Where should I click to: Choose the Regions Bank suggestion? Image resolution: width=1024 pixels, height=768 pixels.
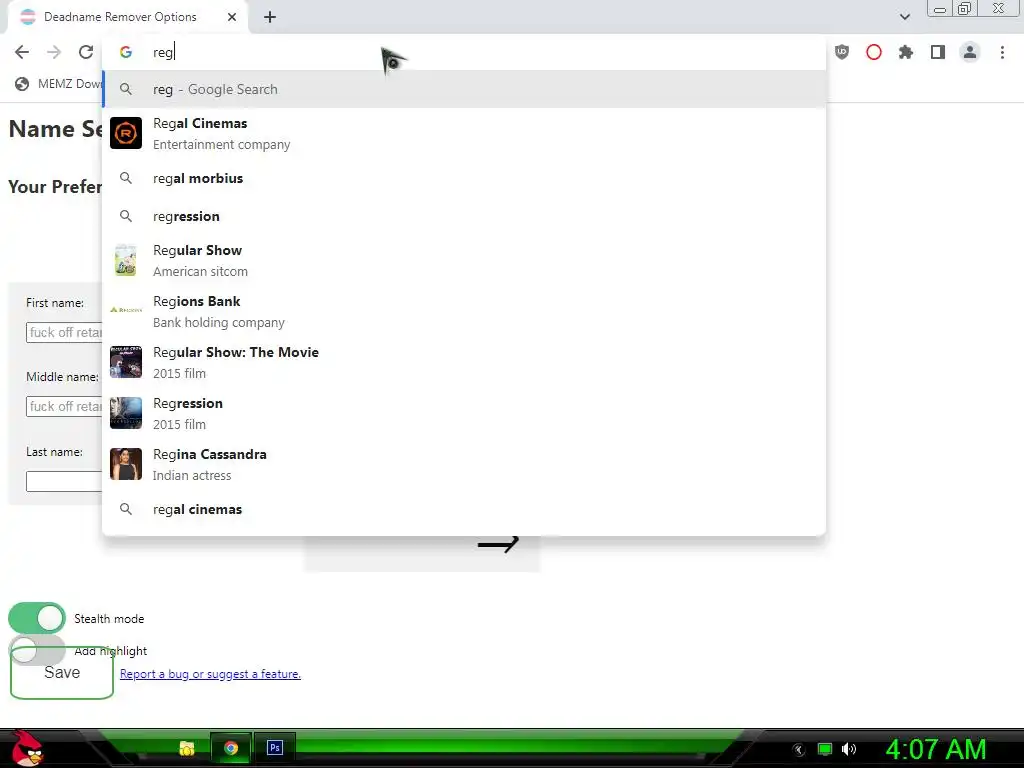pos(464,312)
